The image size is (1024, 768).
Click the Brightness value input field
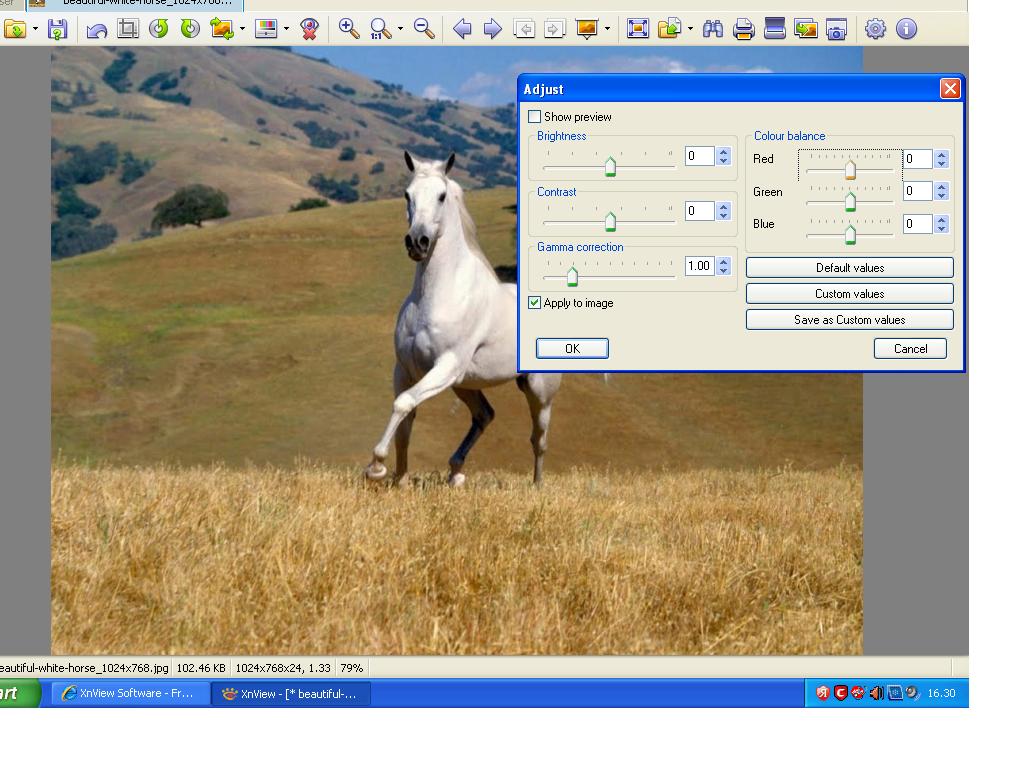click(699, 156)
